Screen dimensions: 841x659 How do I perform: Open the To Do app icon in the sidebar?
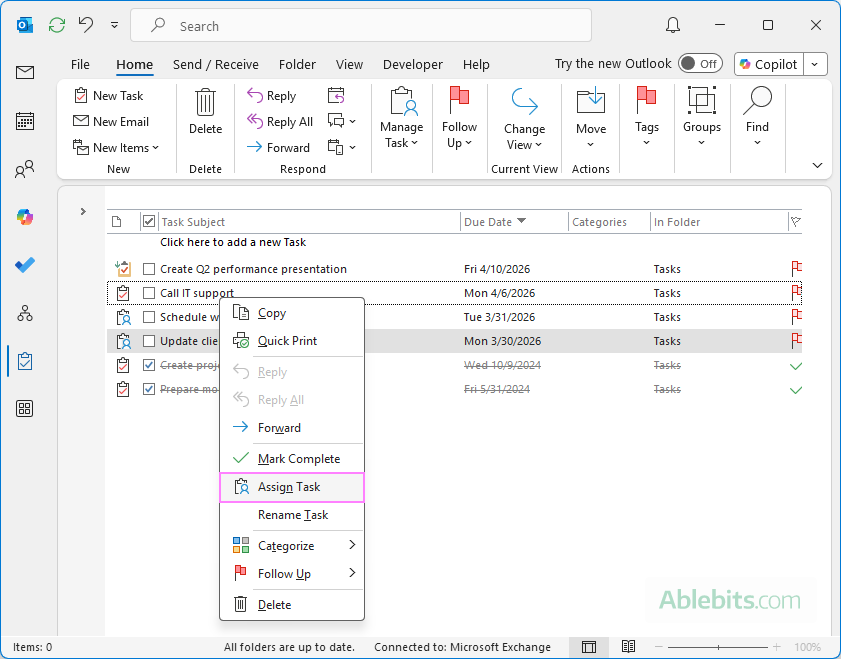(24, 265)
